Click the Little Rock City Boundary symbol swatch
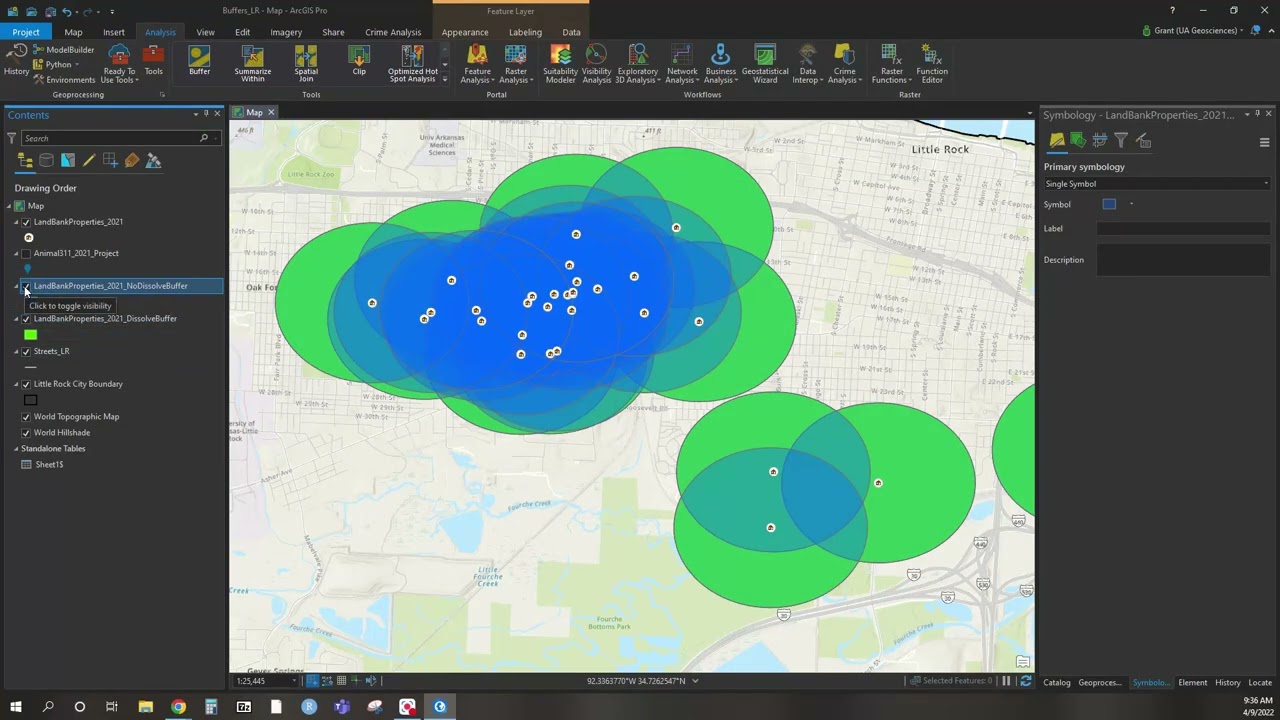Image resolution: width=1280 pixels, height=720 pixels. pyautogui.click(x=31, y=400)
